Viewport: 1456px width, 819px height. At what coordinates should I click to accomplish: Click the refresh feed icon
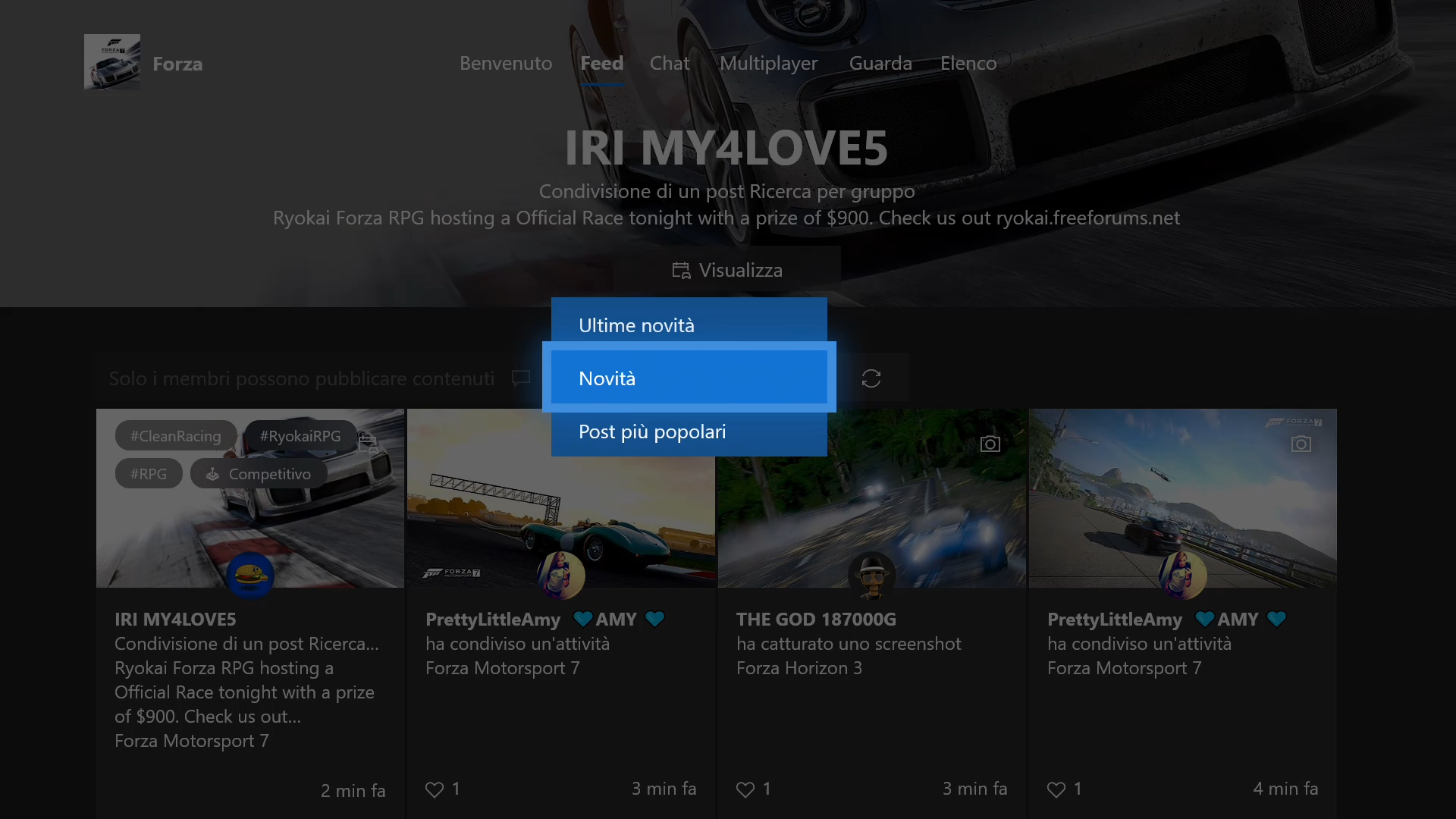pyautogui.click(x=871, y=378)
